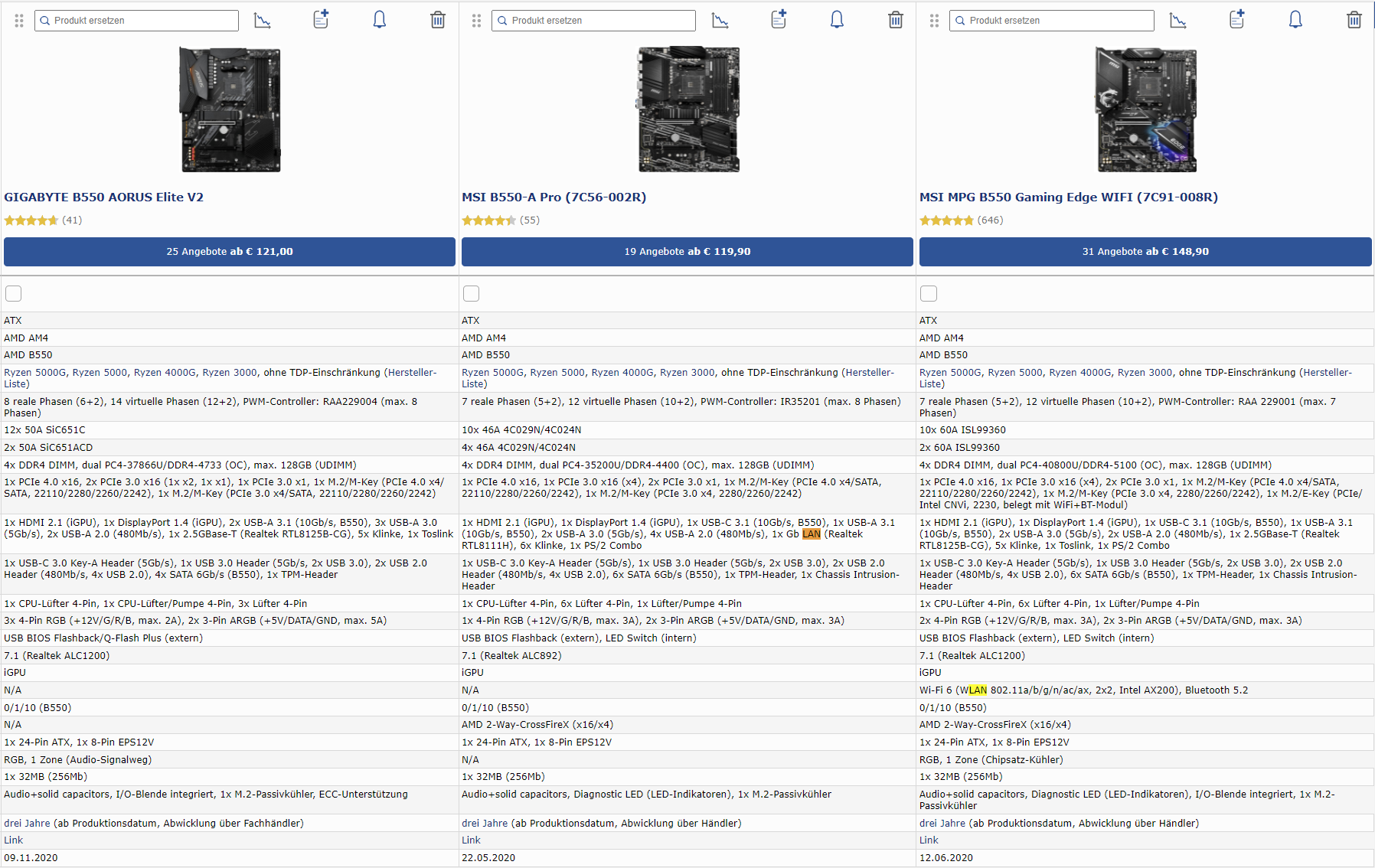Add MSI MPG B550 Gaming Edge WIFI to wishlist
Image resolution: width=1375 pixels, height=868 pixels.
(1237, 19)
